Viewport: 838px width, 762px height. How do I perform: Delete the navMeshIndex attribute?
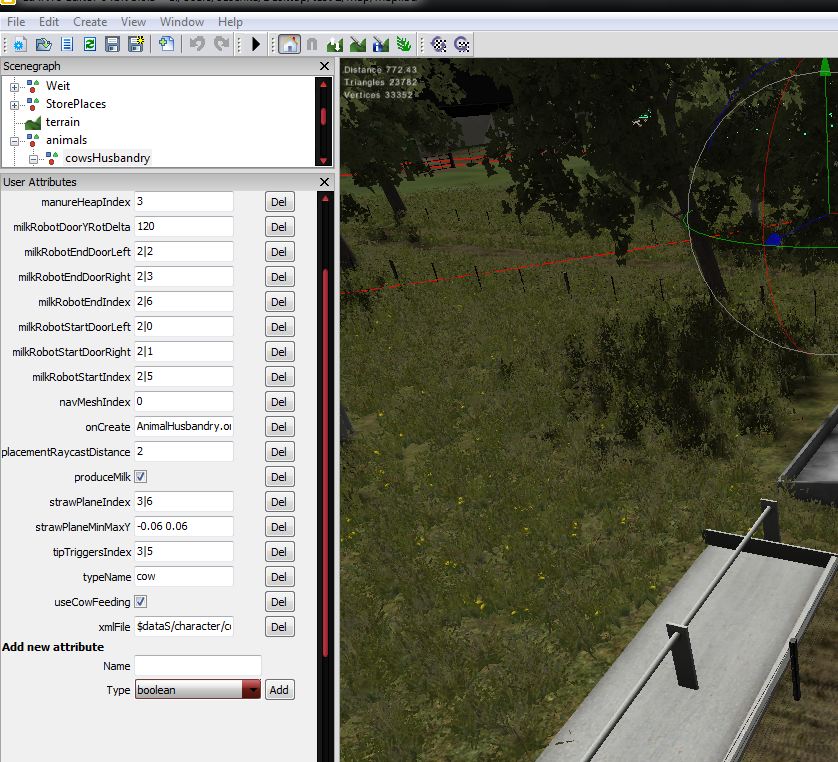(279, 402)
